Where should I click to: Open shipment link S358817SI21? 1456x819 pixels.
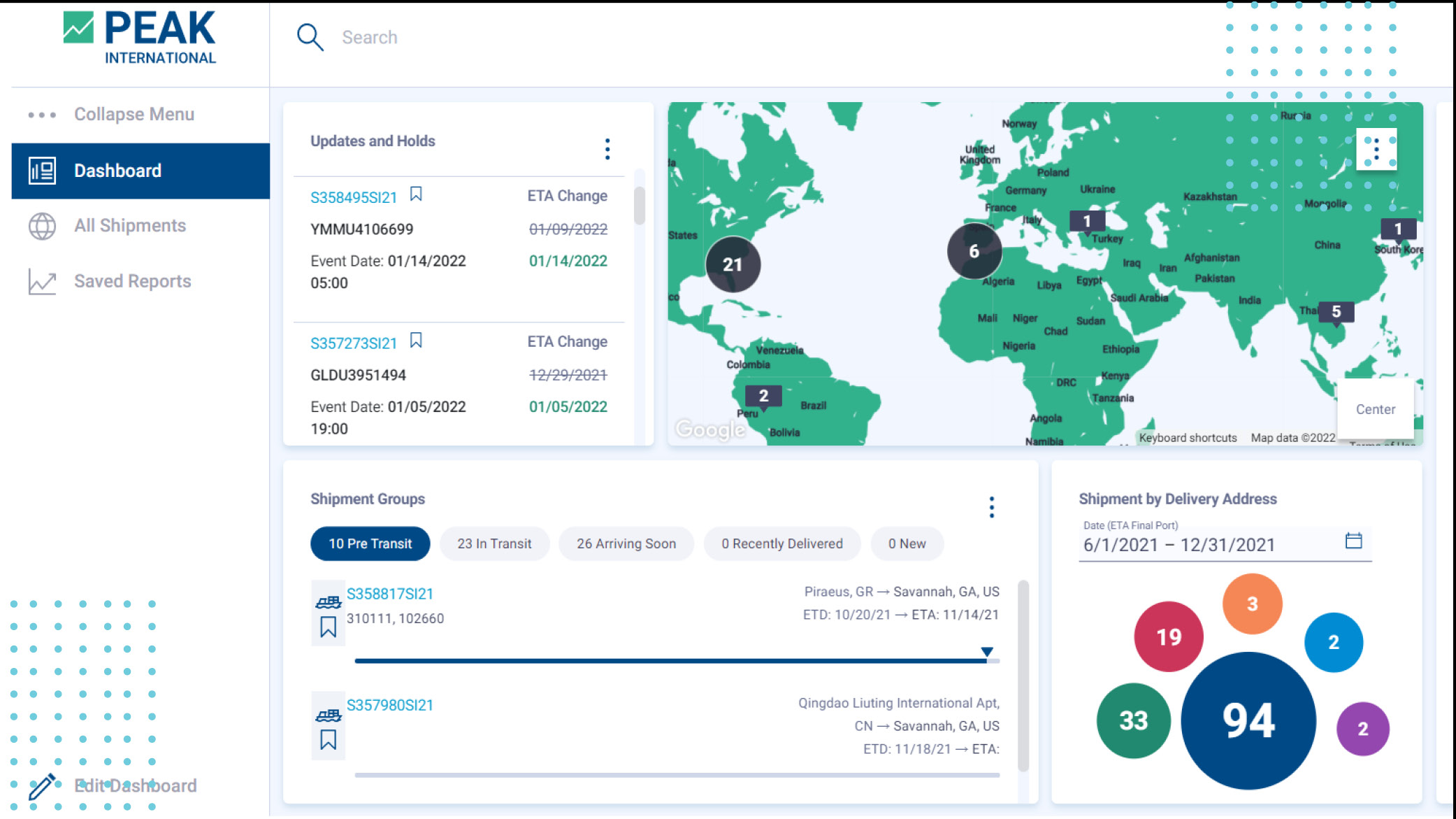[390, 594]
